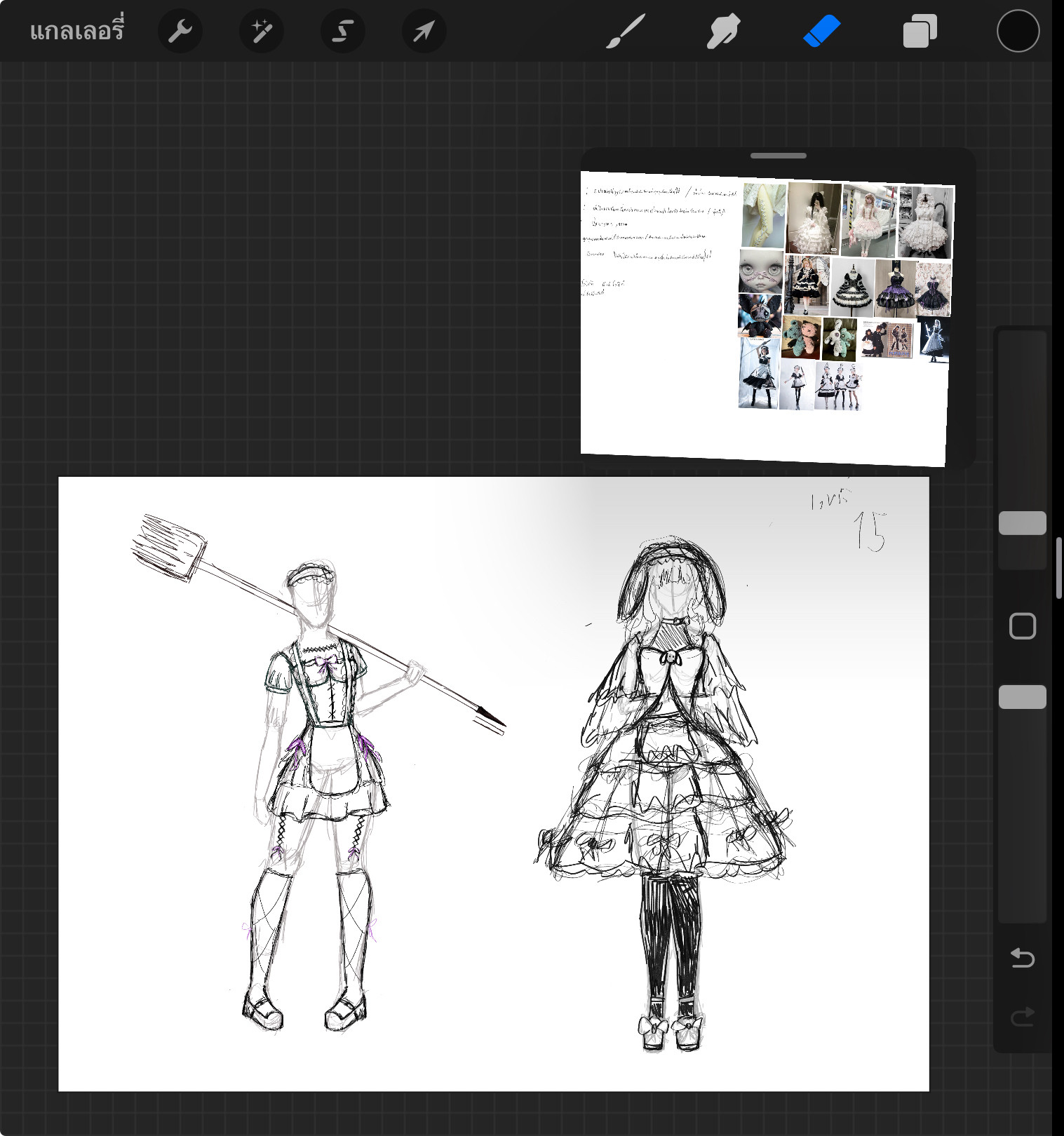Viewport: 1064px width, 1136px height.
Task: Open the Layers panel
Action: click(920, 32)
